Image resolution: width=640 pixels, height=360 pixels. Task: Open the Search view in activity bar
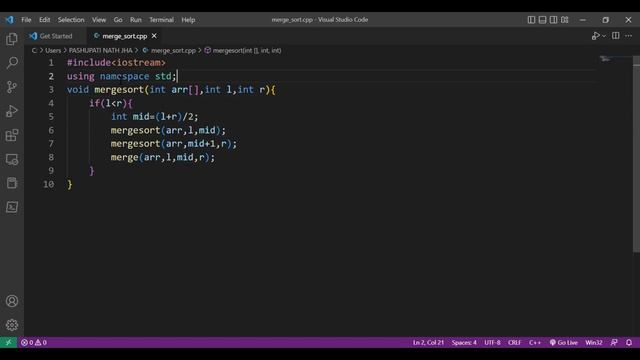[12, 63]
